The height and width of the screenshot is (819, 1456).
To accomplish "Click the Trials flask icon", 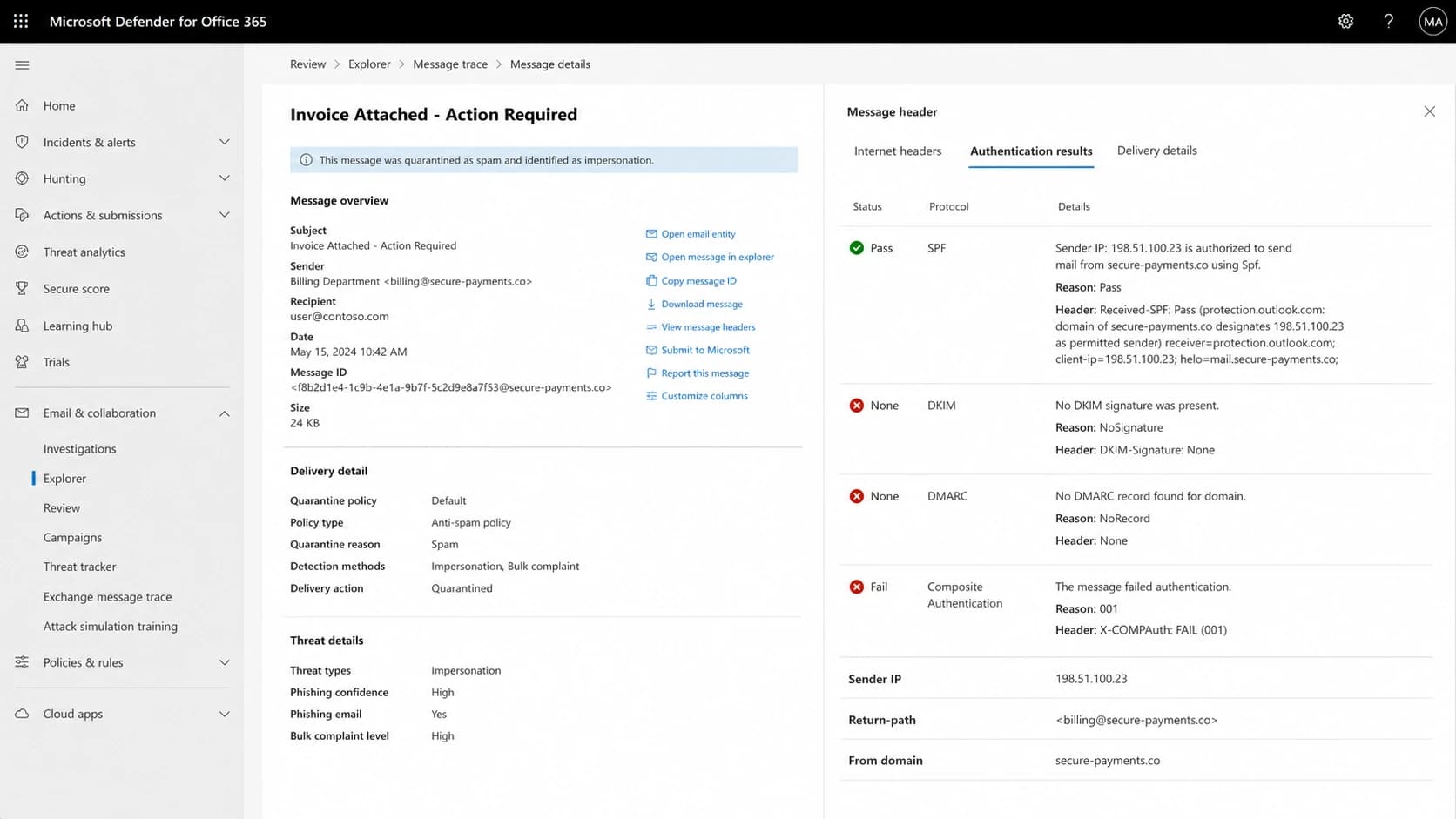I will tap(22, 362).
